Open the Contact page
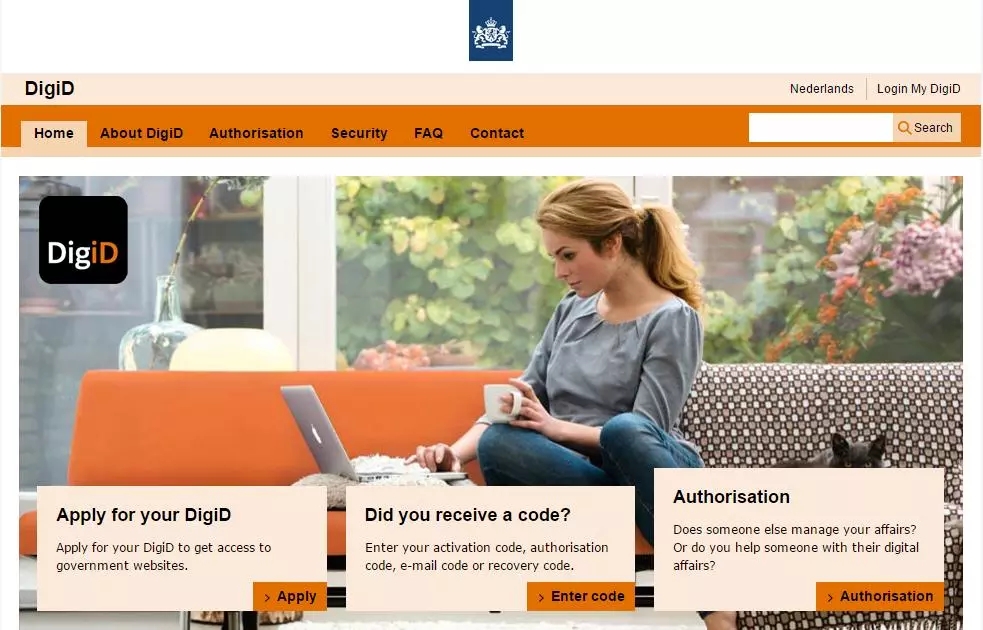Viewport: 983px width, 630px height. pyautogui.click(x=497, y=134)
